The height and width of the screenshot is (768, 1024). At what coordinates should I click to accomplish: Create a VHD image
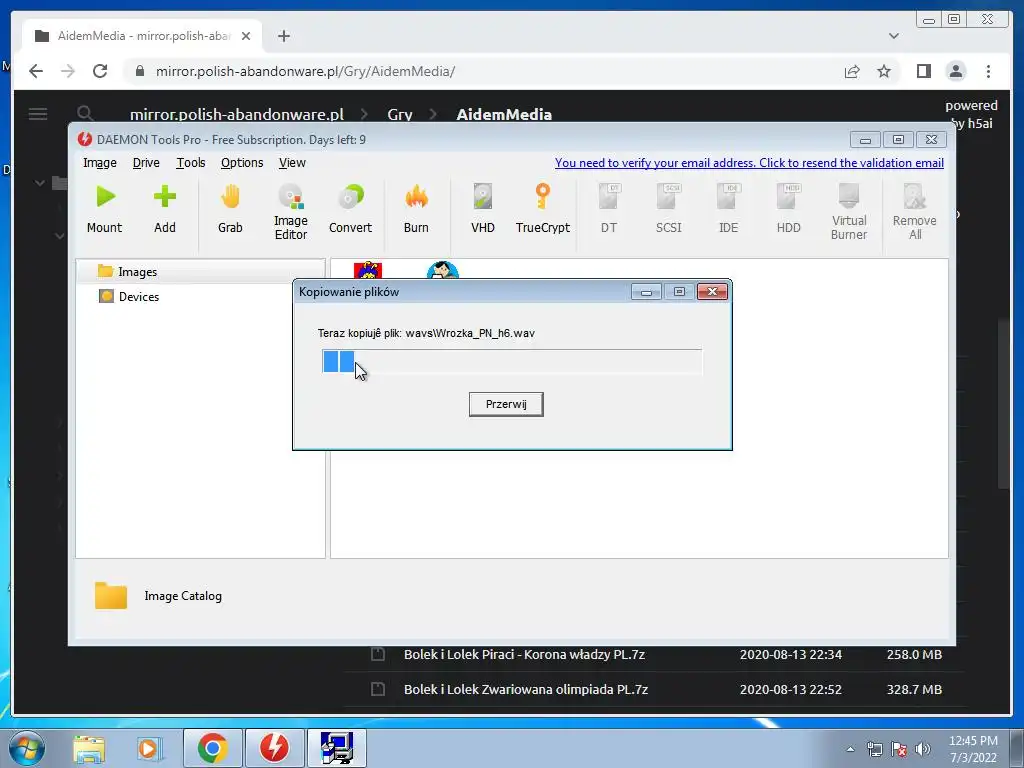483,209
